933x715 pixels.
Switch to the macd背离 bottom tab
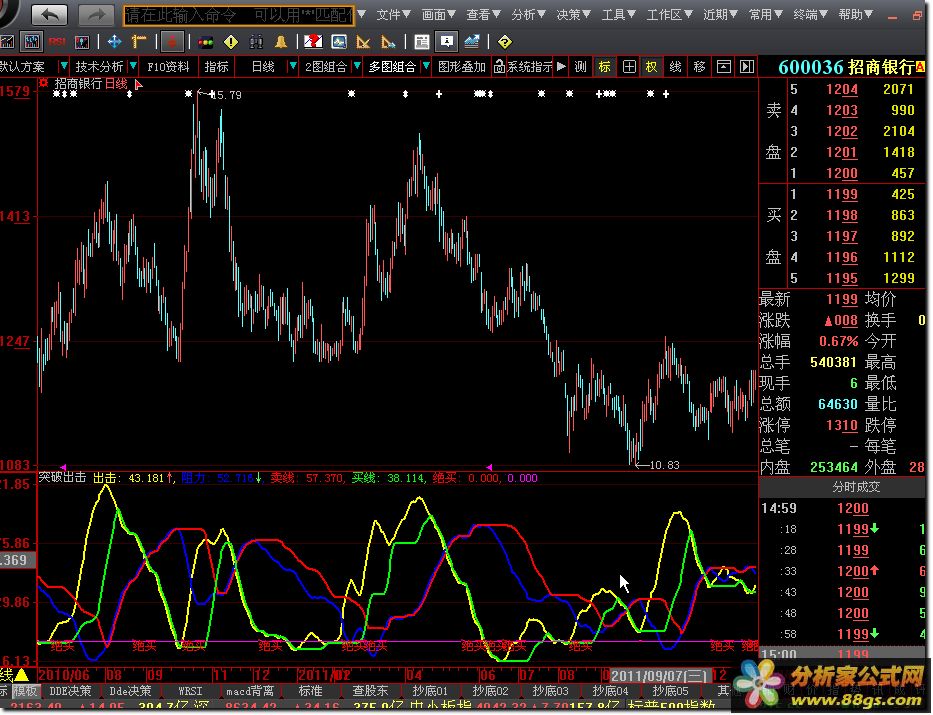tap(250, 691)
